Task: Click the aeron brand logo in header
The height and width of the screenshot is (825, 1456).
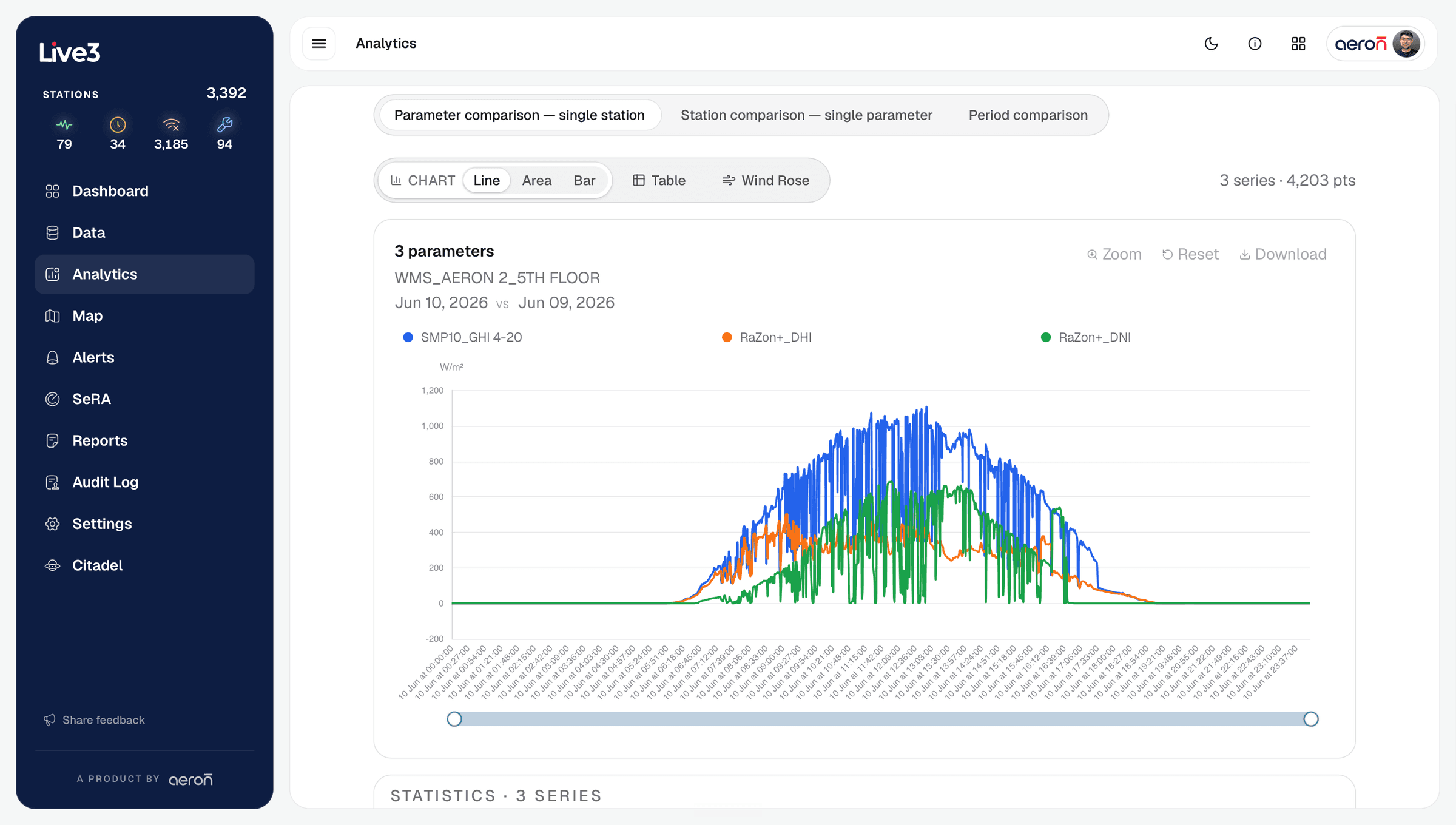Action: coord(1361,44)
